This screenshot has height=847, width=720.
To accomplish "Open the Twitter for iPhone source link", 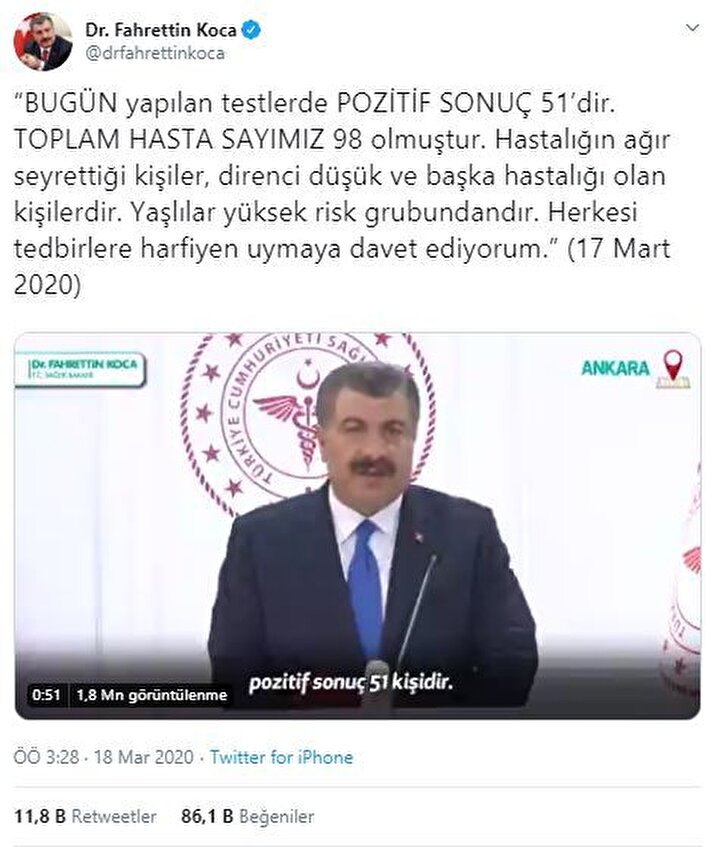I will click(x=281, y=757).
